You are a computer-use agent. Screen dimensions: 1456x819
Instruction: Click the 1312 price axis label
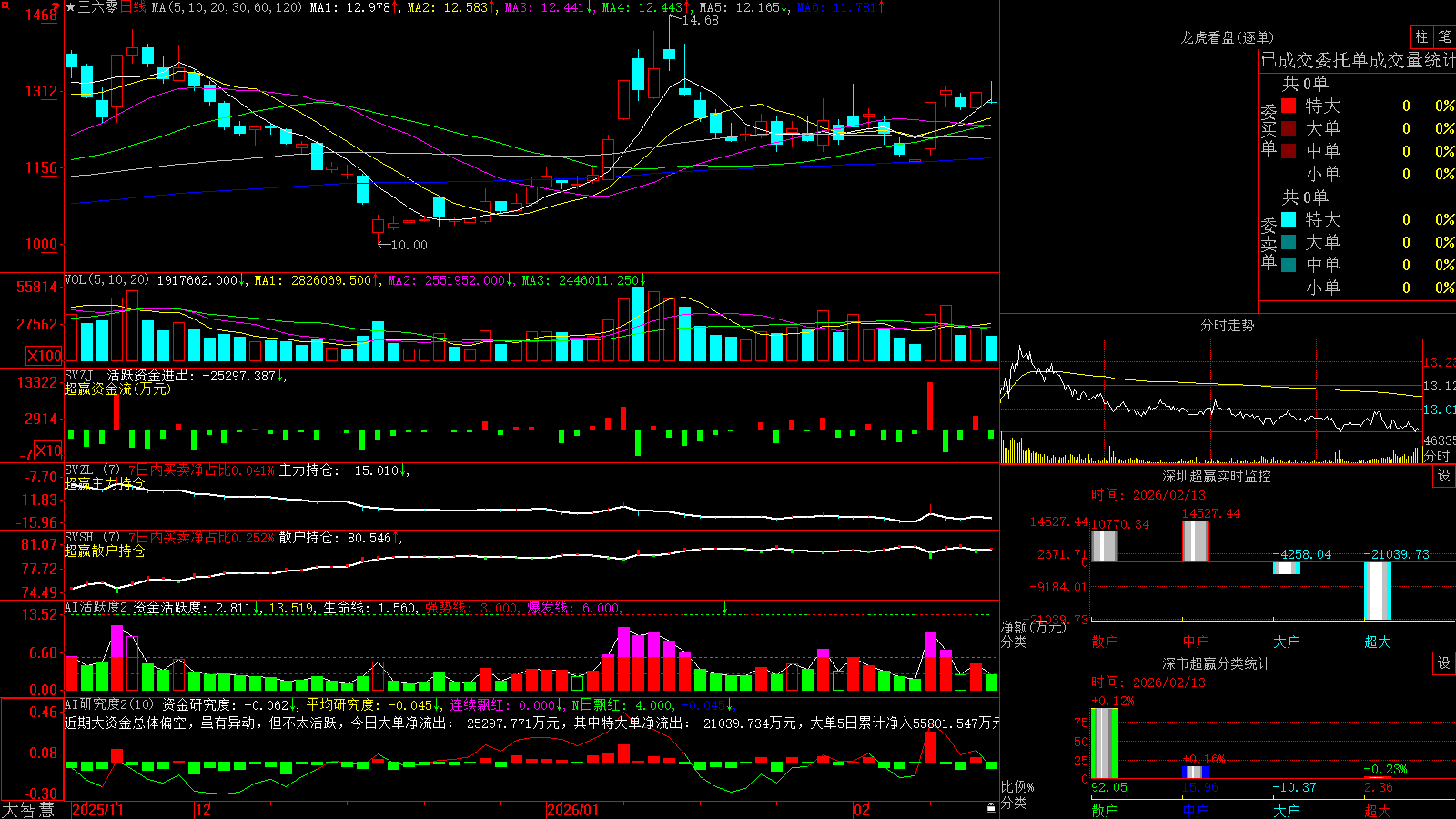pos(40,91)
